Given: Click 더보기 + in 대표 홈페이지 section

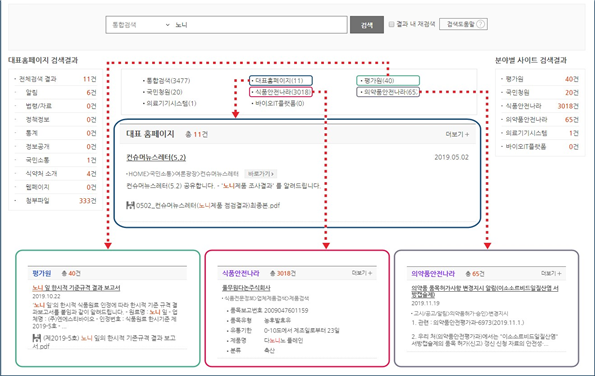Looking at the screenshot, I should [x=457, y=134].
